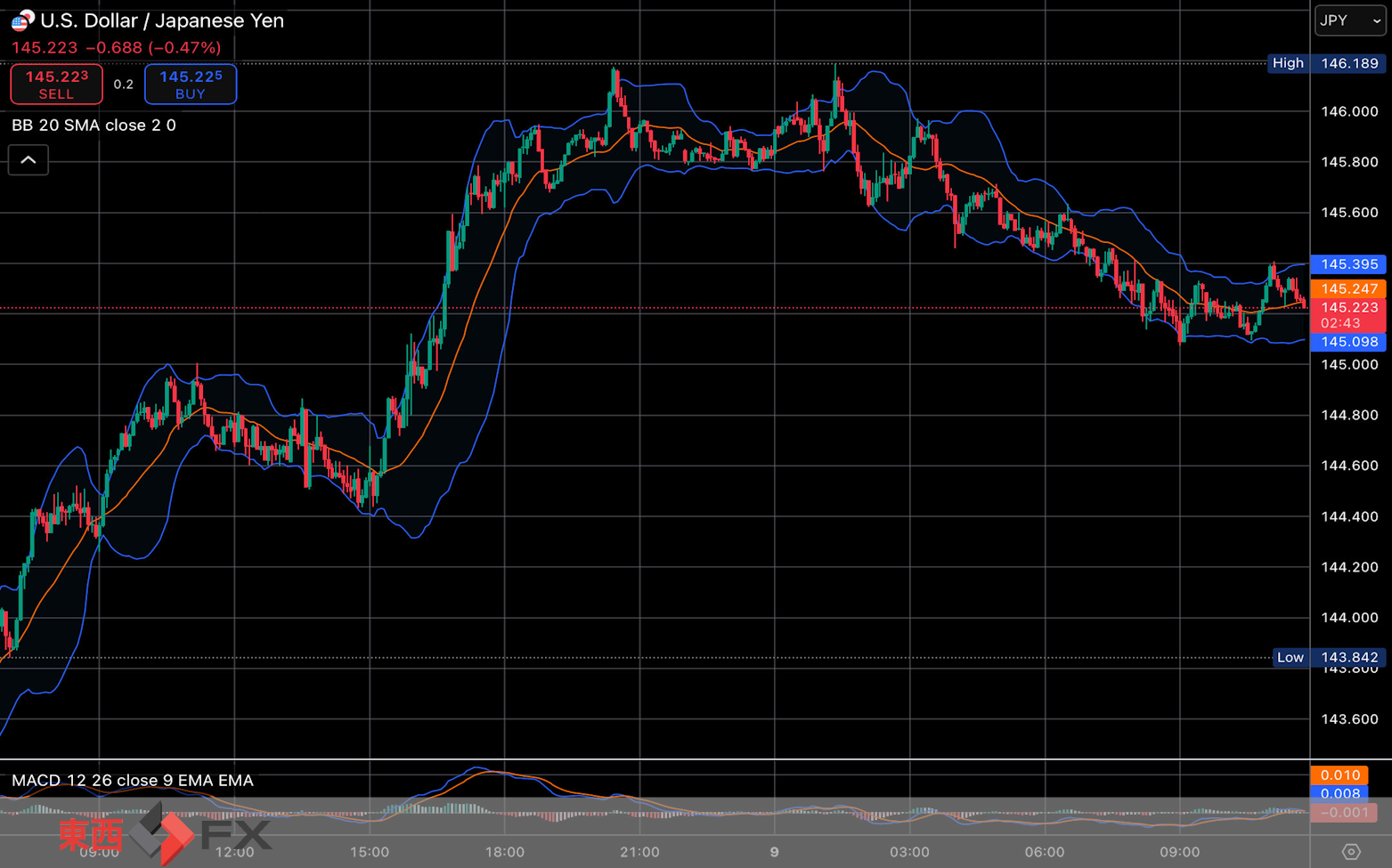Open the JPY currency dropdown

click(1350, 20)
